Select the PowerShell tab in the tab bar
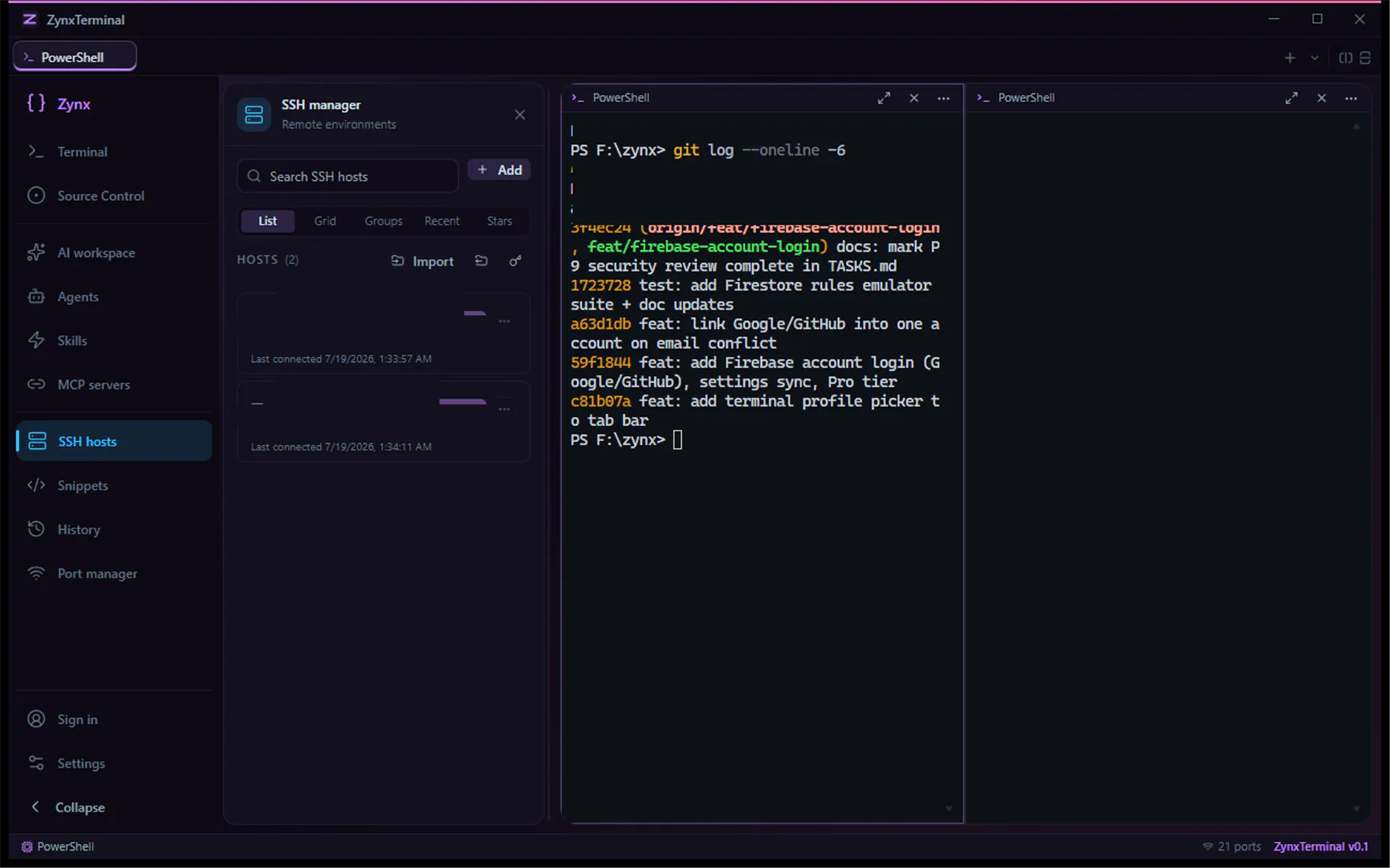 75,56
